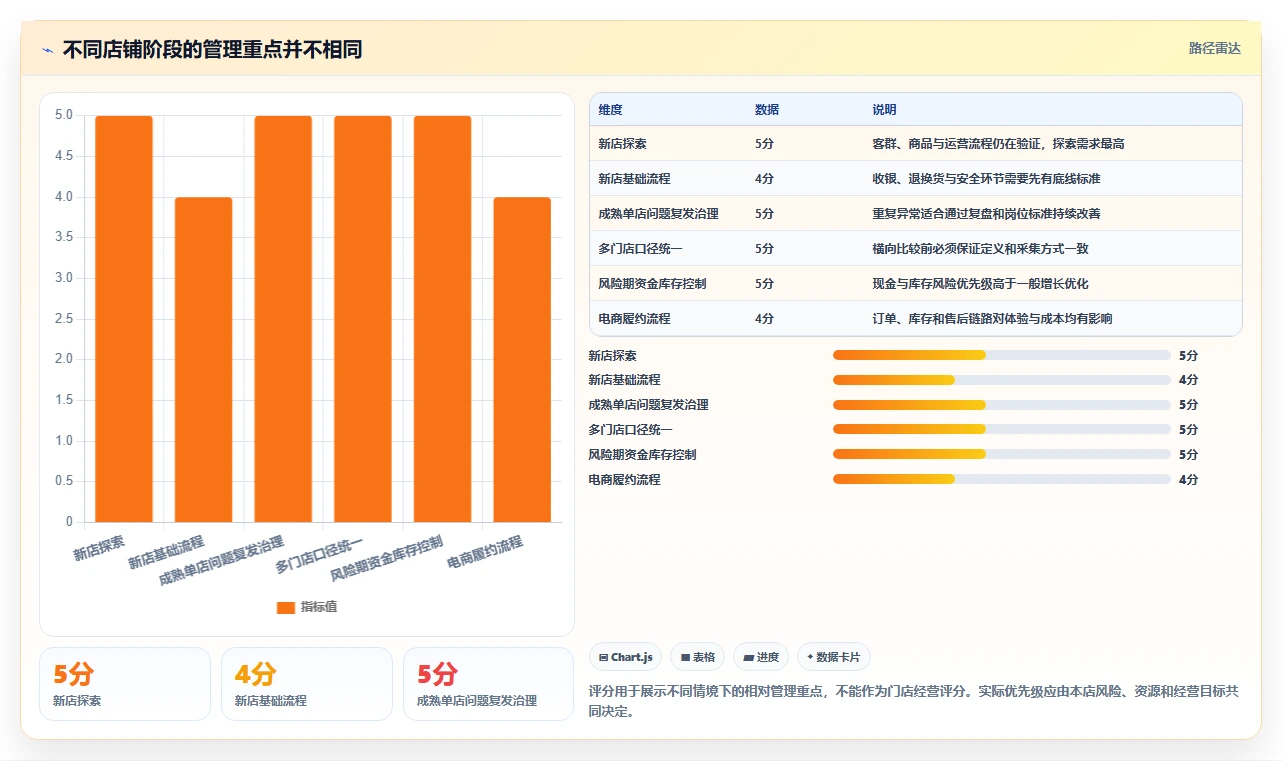
Task: Click the 电商履约流程 progress bar
Action: 1001,480
